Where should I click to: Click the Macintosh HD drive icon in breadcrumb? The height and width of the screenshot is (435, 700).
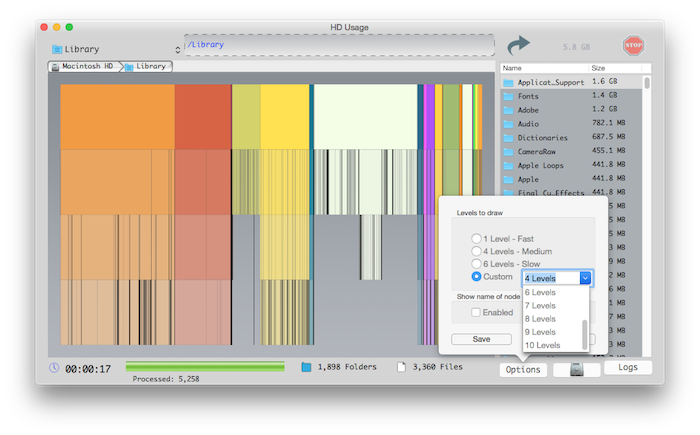[x=55, y=67]
